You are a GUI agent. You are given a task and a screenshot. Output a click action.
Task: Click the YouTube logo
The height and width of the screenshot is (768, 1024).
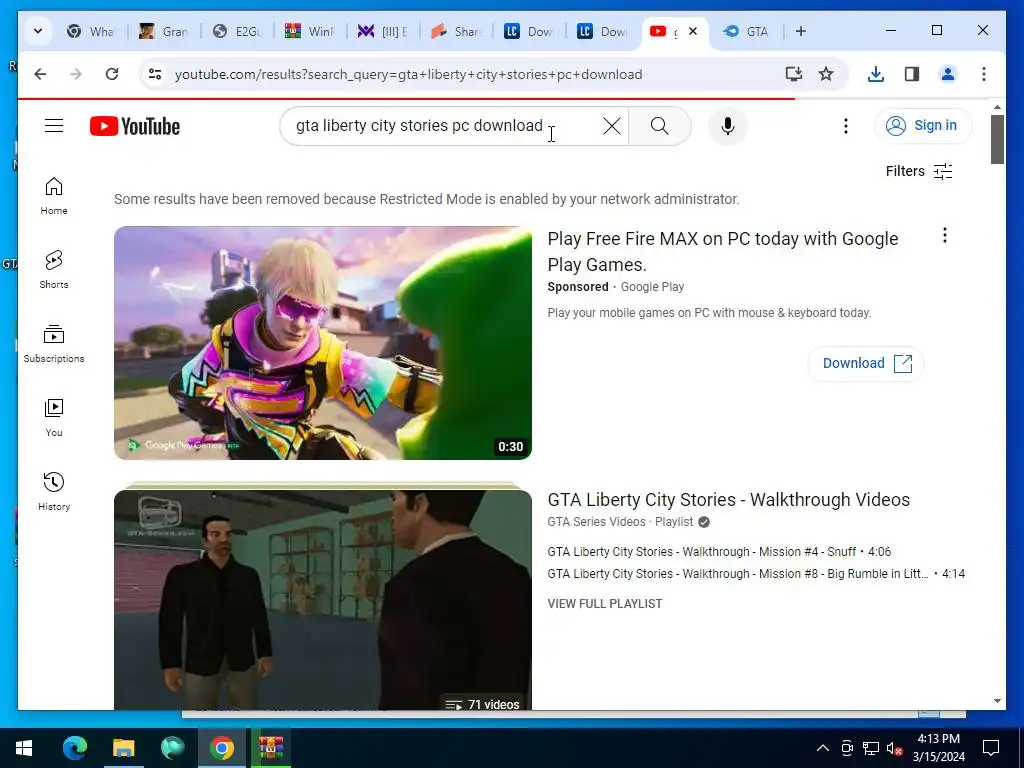135,126
